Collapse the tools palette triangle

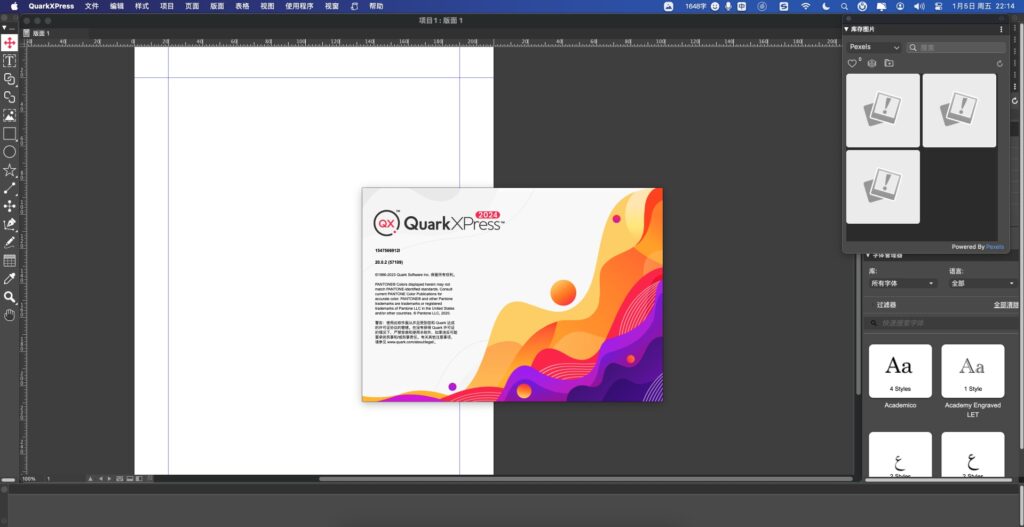tap(4, 28)
